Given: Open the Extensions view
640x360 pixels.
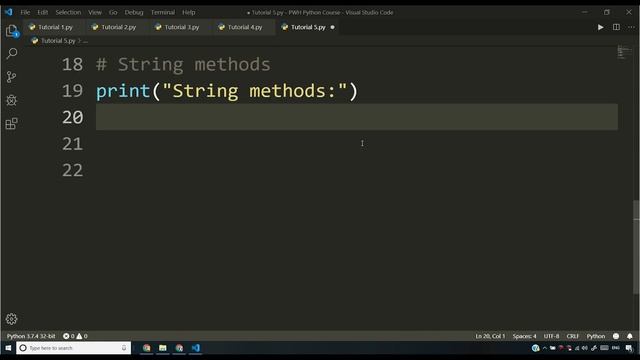Looking at the screenshot, I should [11, 124].
